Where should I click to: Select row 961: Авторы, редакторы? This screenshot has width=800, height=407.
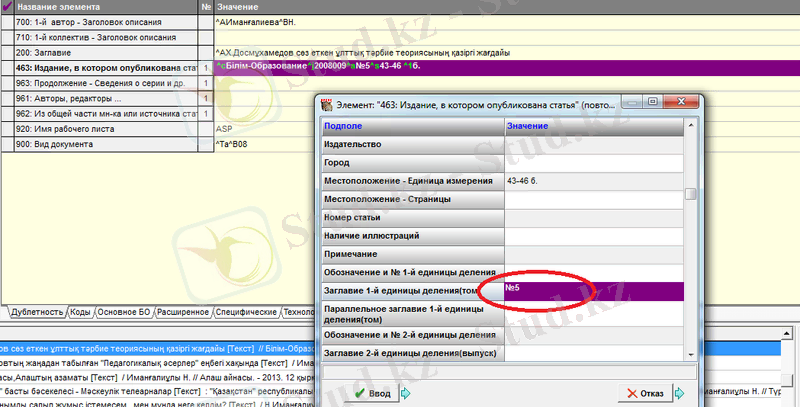(x=106, y=98)
